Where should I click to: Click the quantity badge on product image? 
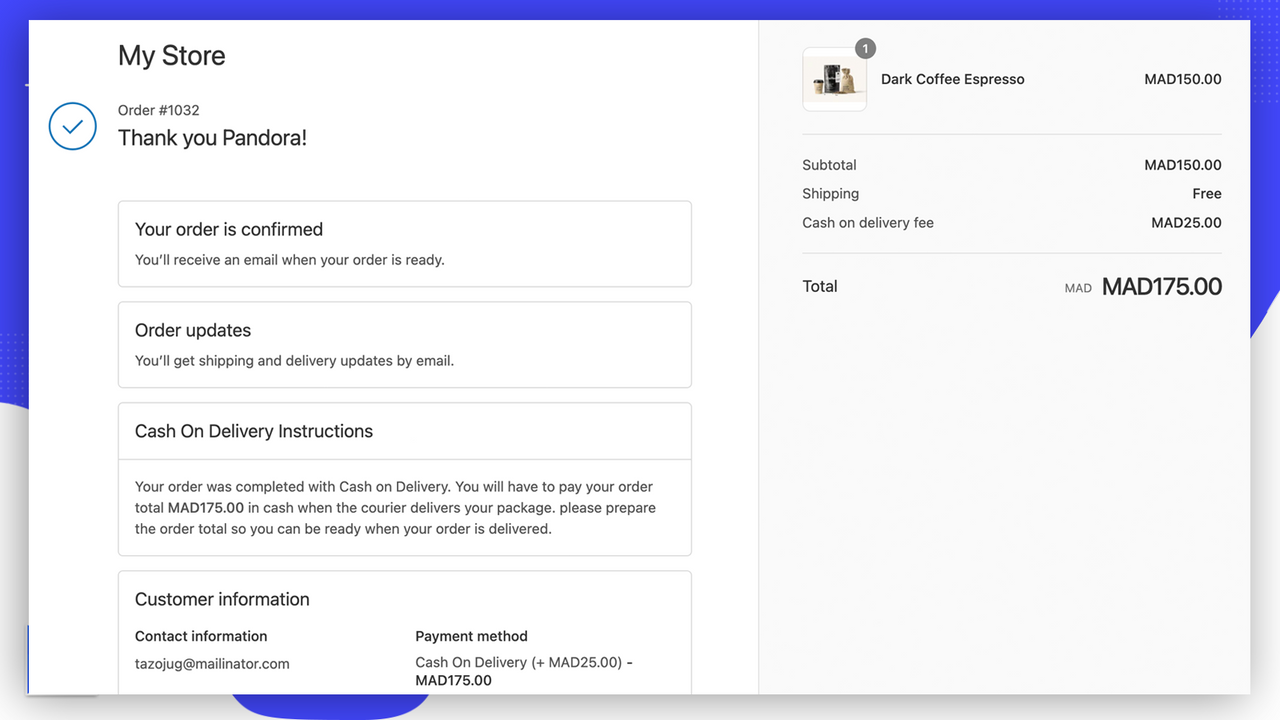click(865, 48)
